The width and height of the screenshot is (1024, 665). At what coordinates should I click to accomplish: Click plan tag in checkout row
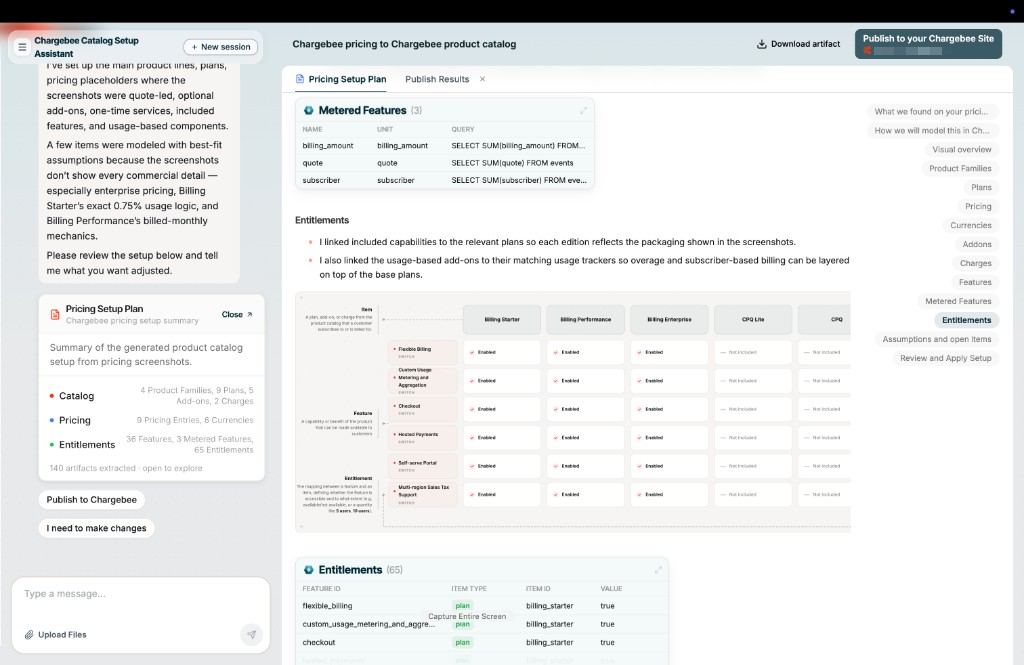[x=462, y=642]
